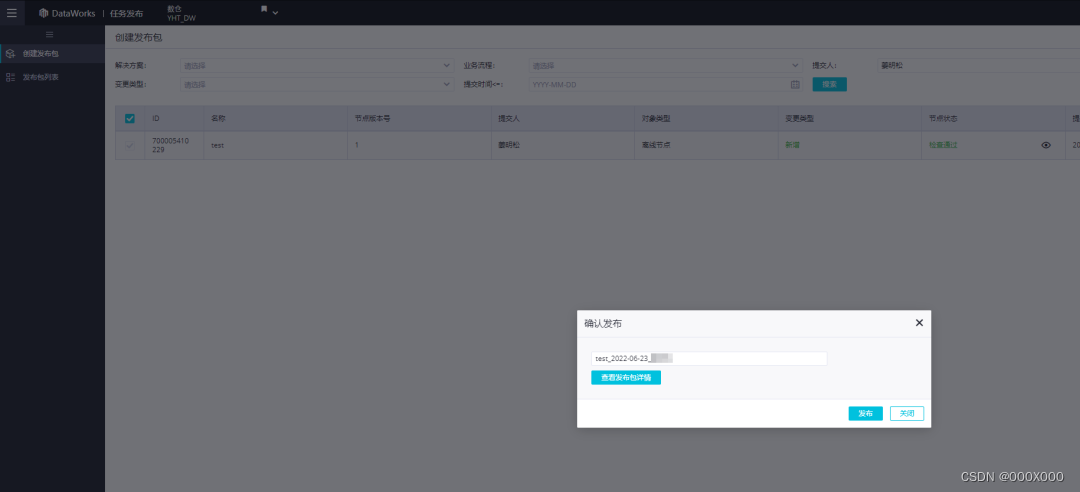Toggle the checkbox for the test row
Image resolution: width=1080 pixels, height=492 pixels.
130,145
